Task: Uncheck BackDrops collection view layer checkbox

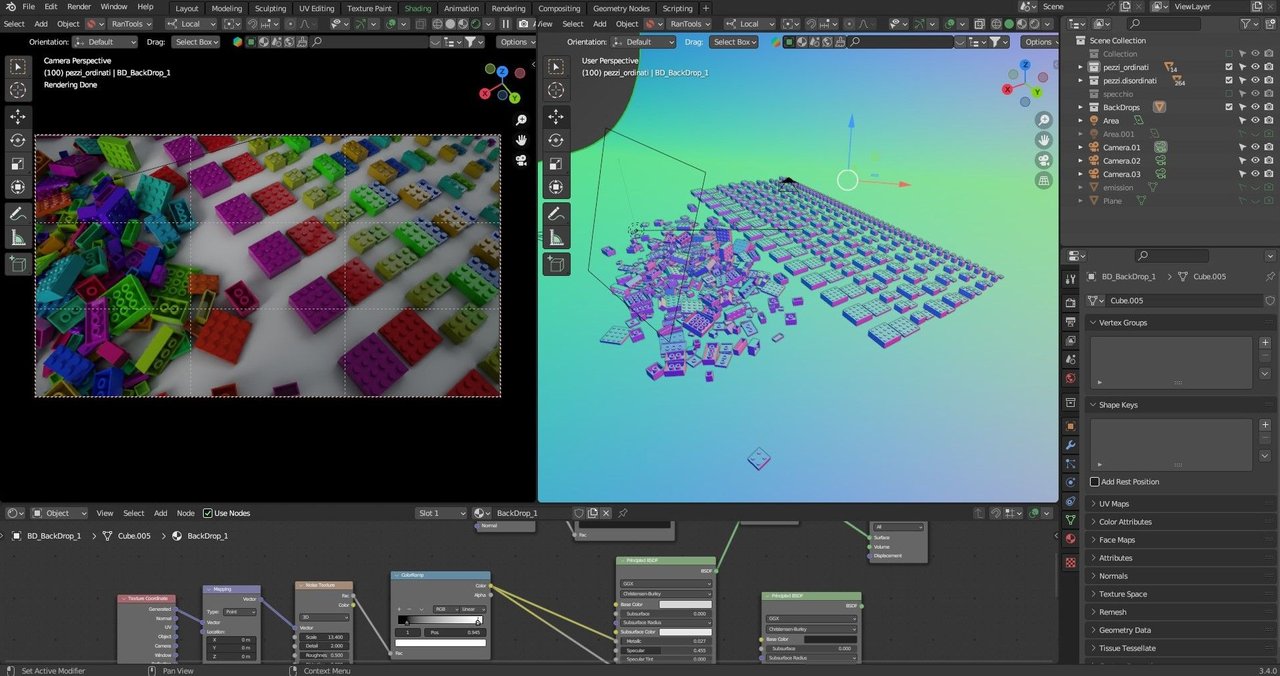Action: (1229, 107)
